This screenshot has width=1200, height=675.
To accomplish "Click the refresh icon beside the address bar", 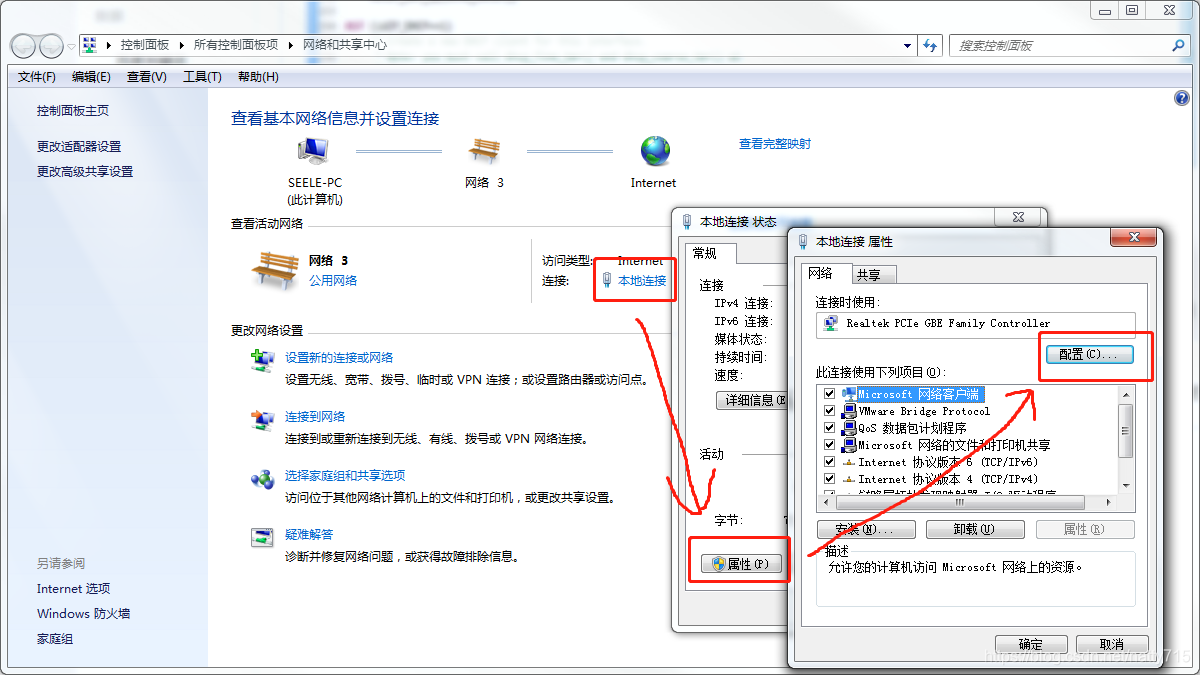I will (x=931, y=45).
